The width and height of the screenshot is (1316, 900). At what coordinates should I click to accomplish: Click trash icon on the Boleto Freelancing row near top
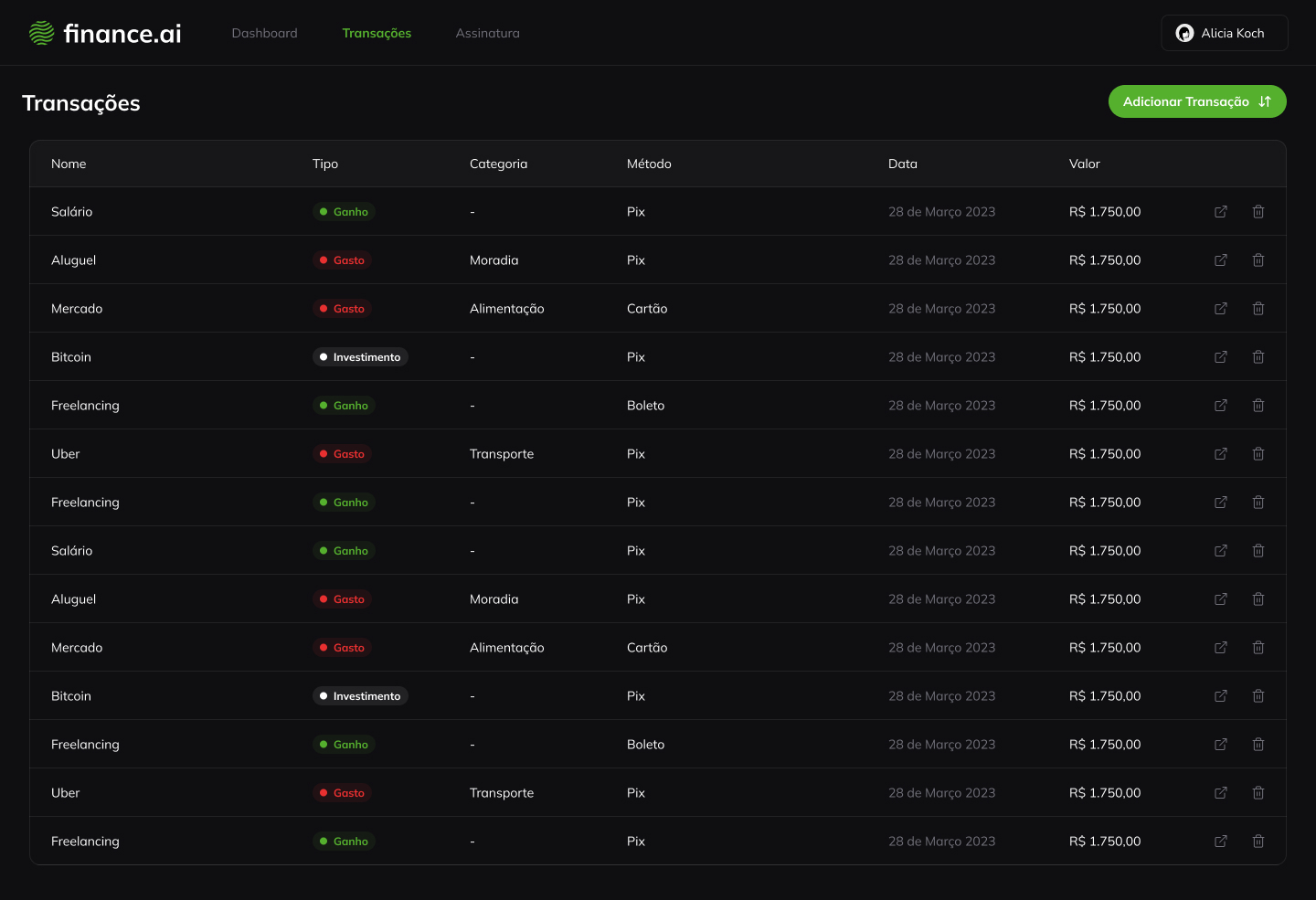coord(1258,406)
